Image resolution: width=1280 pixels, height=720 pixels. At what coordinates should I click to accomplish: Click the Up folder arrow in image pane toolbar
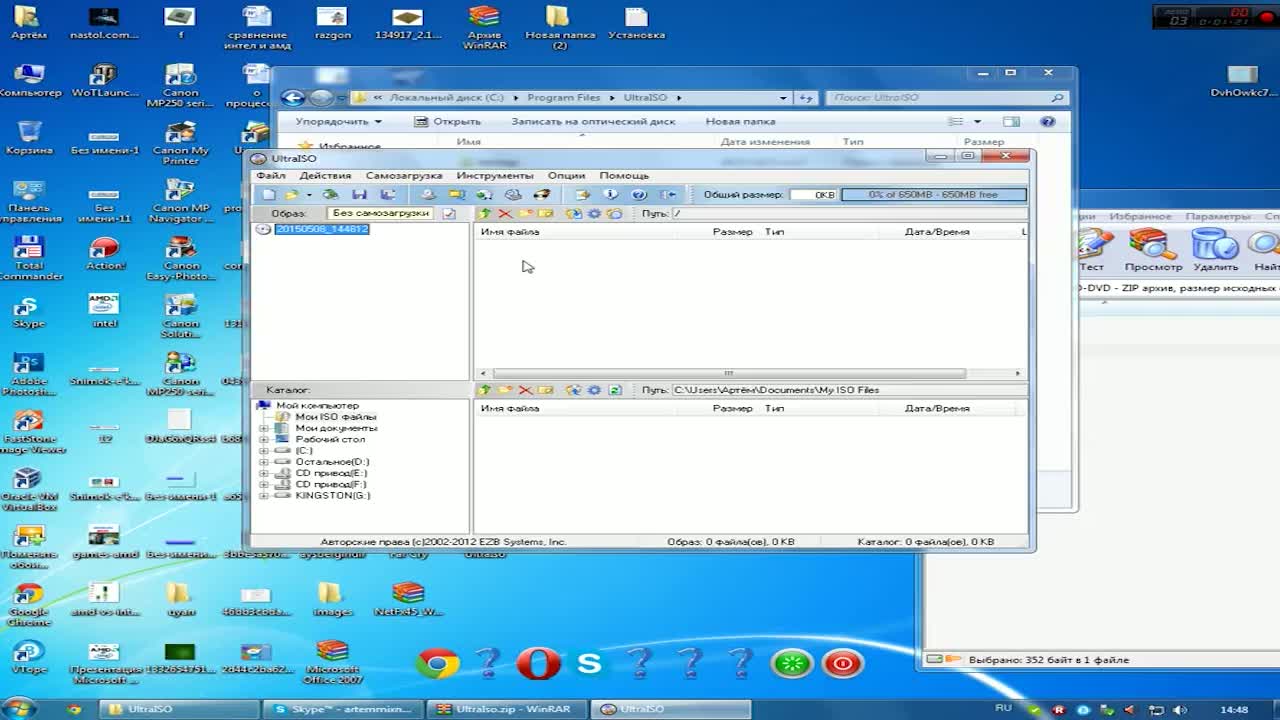(x=484, y=213)
